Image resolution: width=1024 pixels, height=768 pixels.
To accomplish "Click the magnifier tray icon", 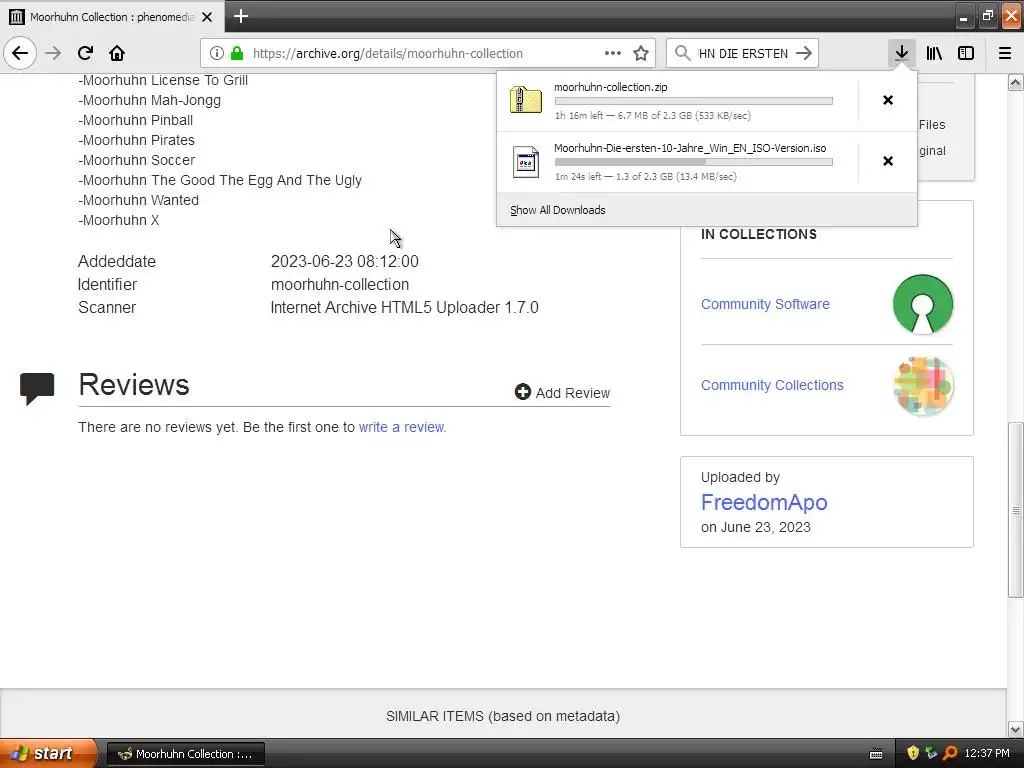I will point(950,754).
